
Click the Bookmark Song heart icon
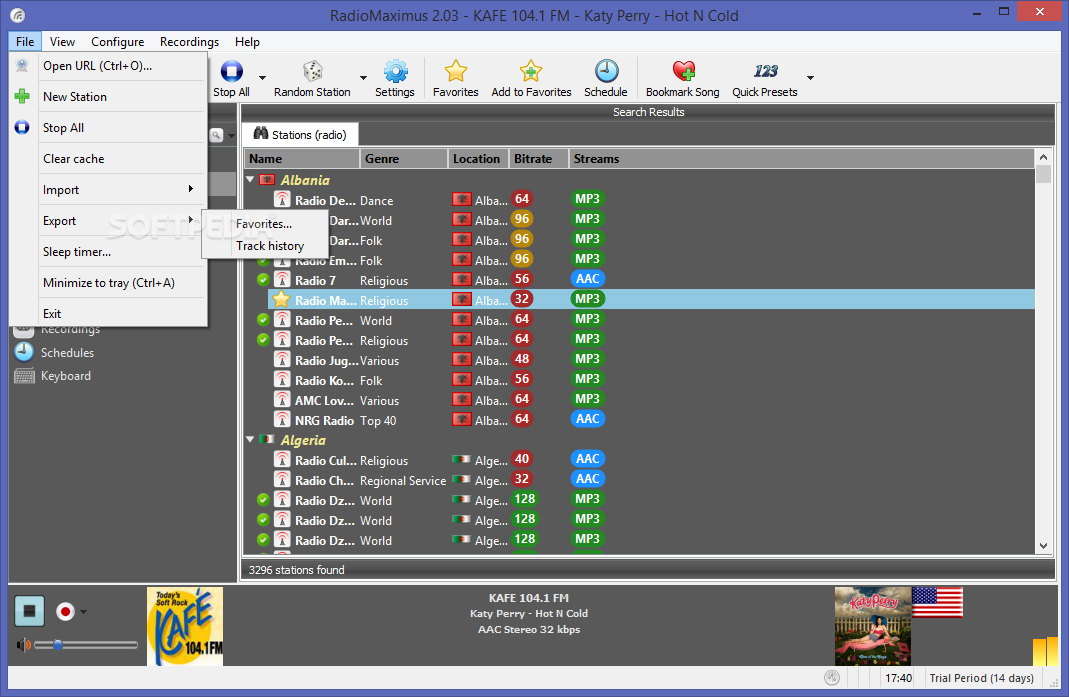[683, 71]
